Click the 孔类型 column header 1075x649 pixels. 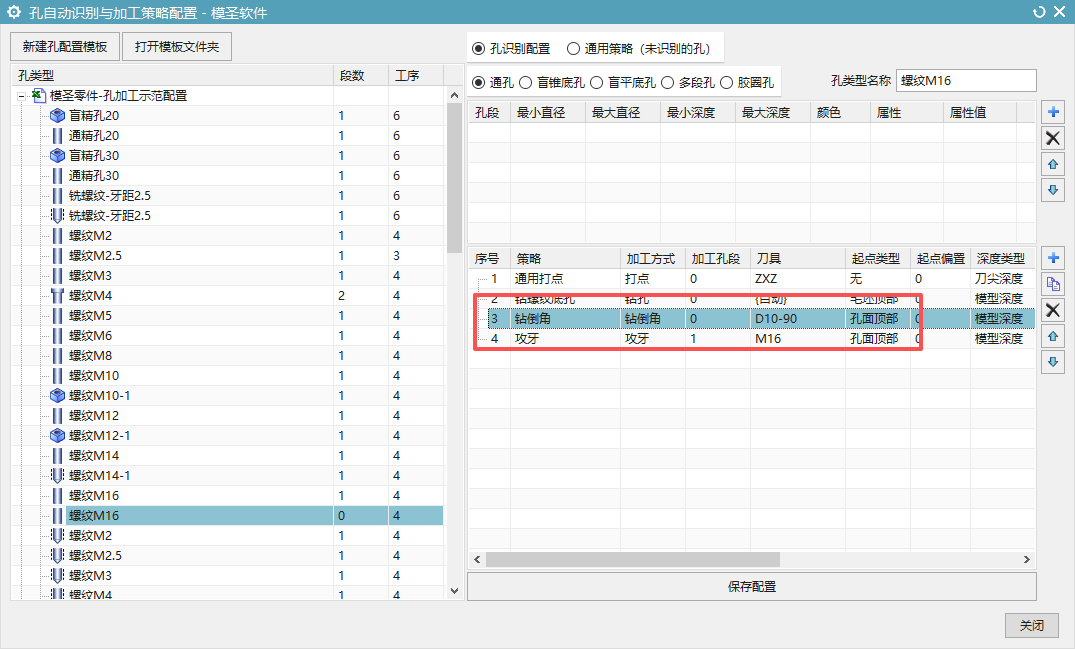pyautogui.click(x=173, y=75)
